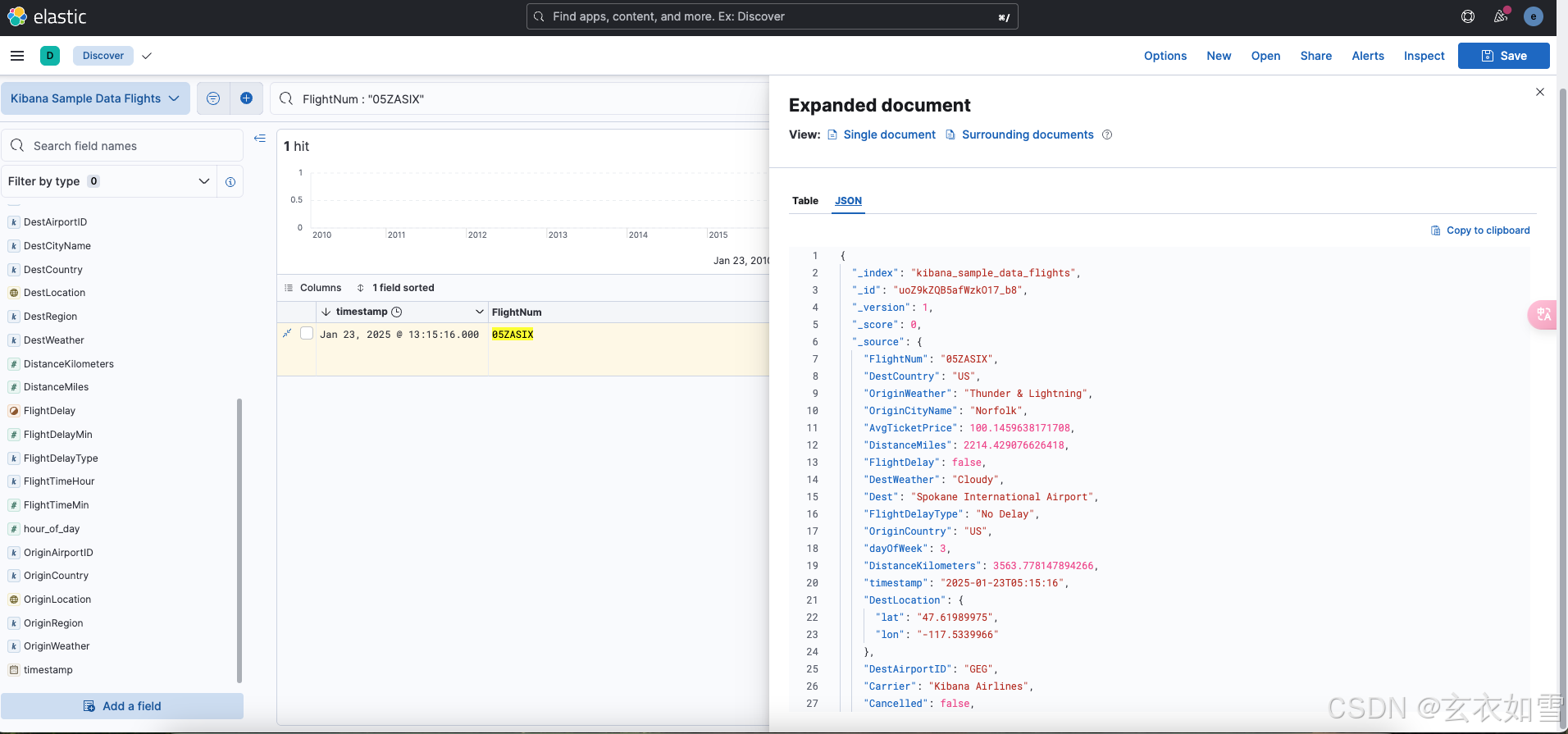Image resolution: width=1568 pixels, height=734 pixels.
Task: Click Add a field button
Action: 122,706
